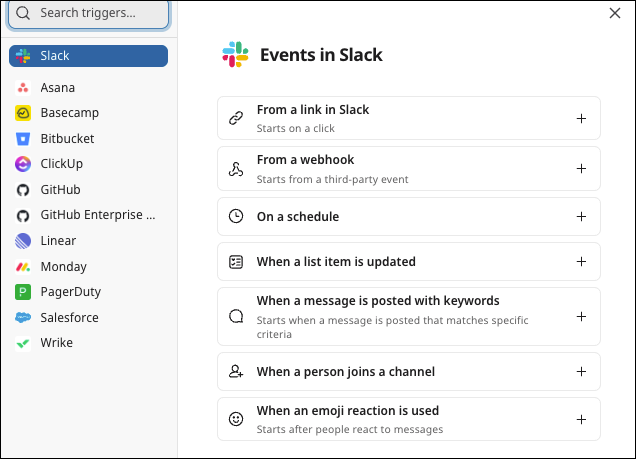The image size is (636, 459).
Task: Choose the From a webhook trigger
Action: (x=409, y=169)
